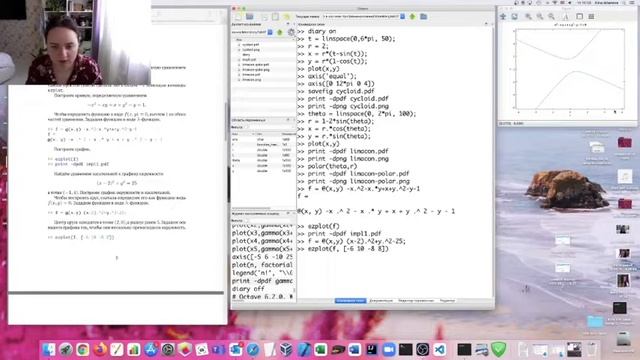Select the rotate tool in Figure window

click(514, 16)
